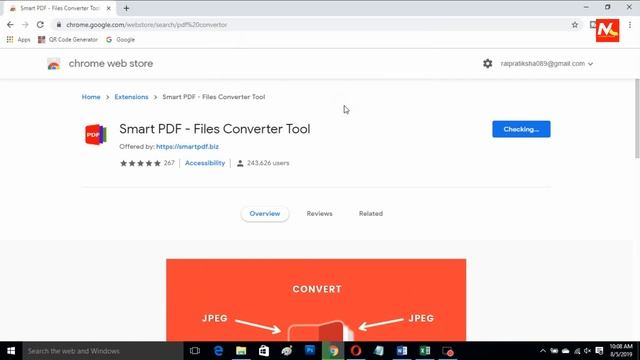Switch to the Related tab
Image resolution: width=640 pixels, height=360 pixels.
(371, 213)
